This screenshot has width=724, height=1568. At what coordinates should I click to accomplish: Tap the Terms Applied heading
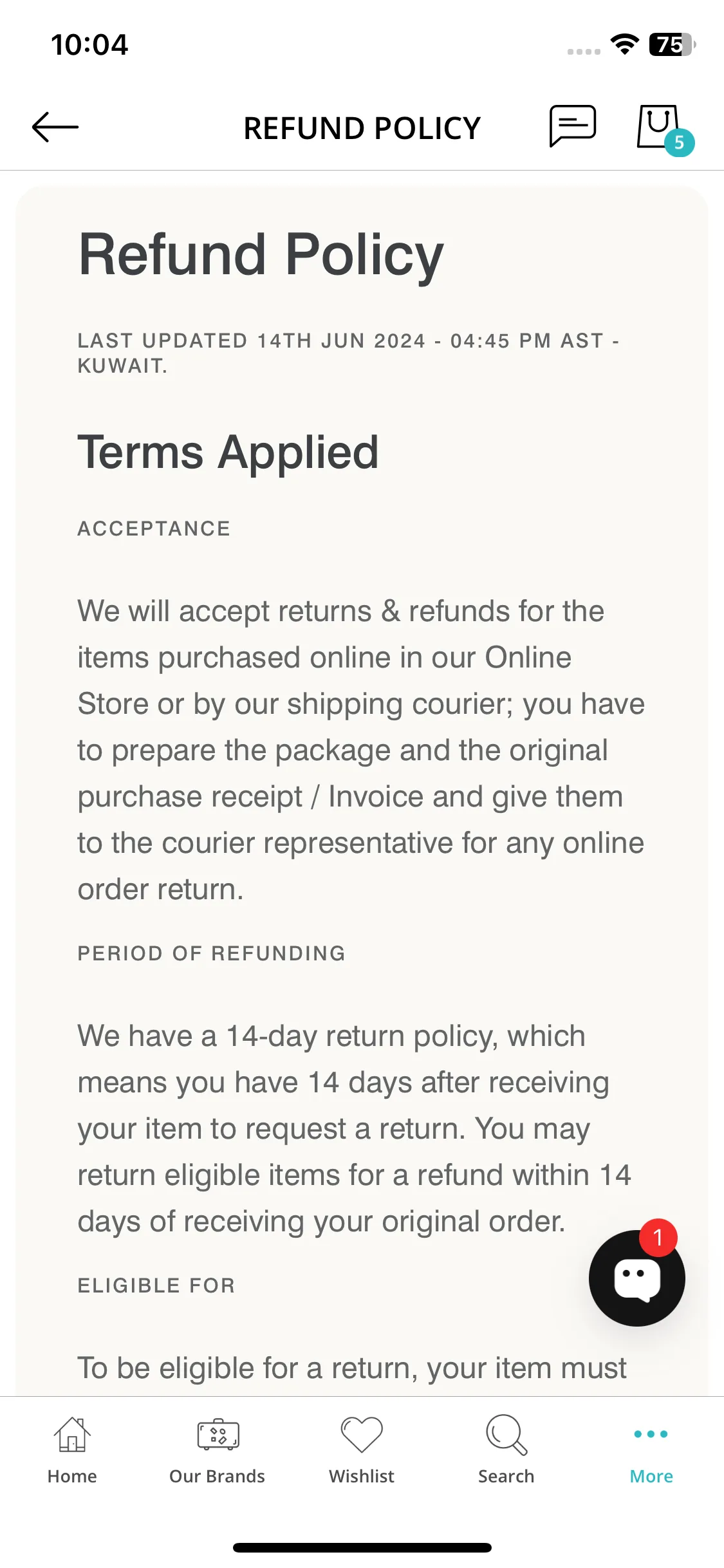tap(228, 452)
